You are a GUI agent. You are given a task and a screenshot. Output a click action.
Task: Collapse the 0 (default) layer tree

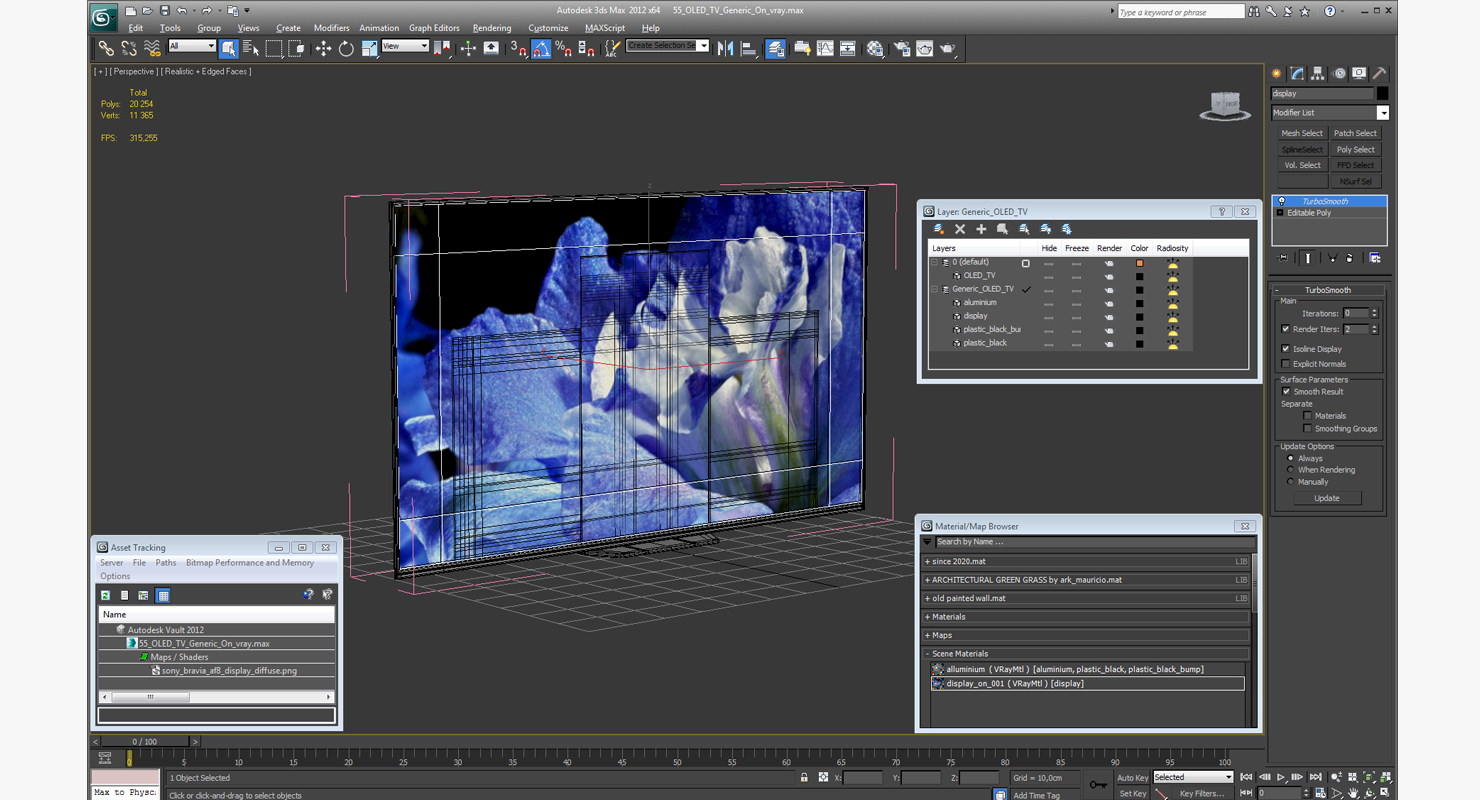pos(936,262)
